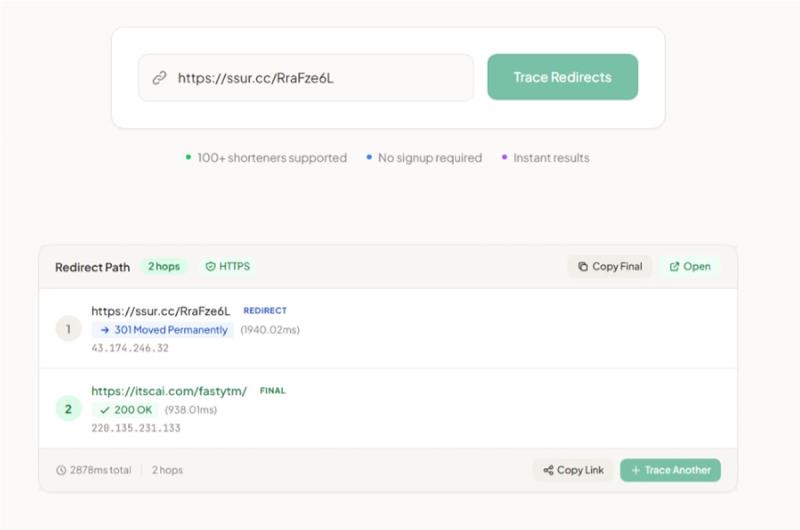The width and height of the screenshot is (800, 530).
Task: Click the 2 hops green badge in header
Action: [164, 266]
